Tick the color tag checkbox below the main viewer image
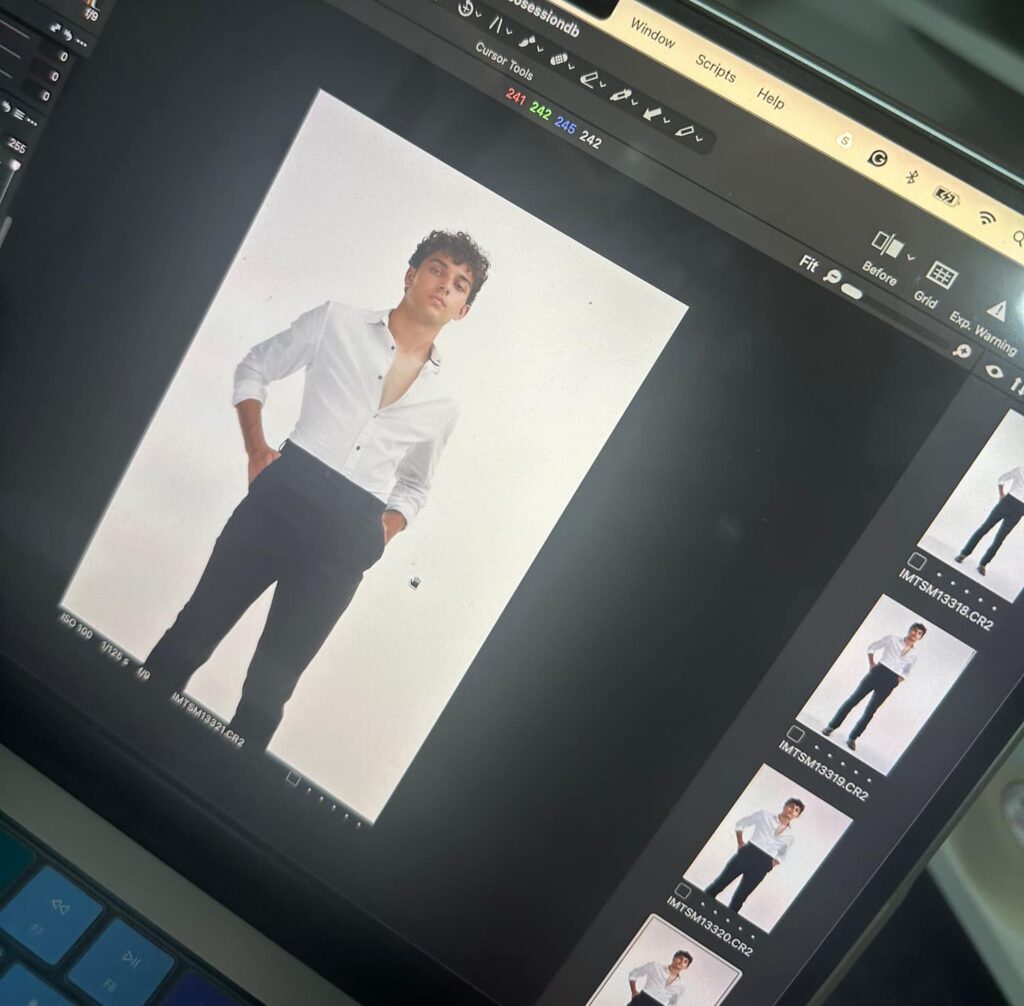The height and width of the screenshot is (1006, 1024). click(293, 778)
